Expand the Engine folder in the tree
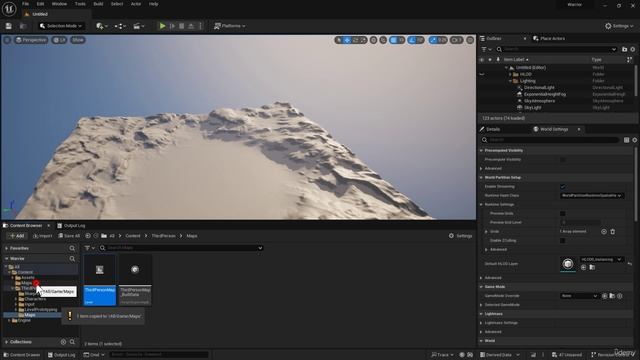The image size is (640, 360). pos(9,320)
